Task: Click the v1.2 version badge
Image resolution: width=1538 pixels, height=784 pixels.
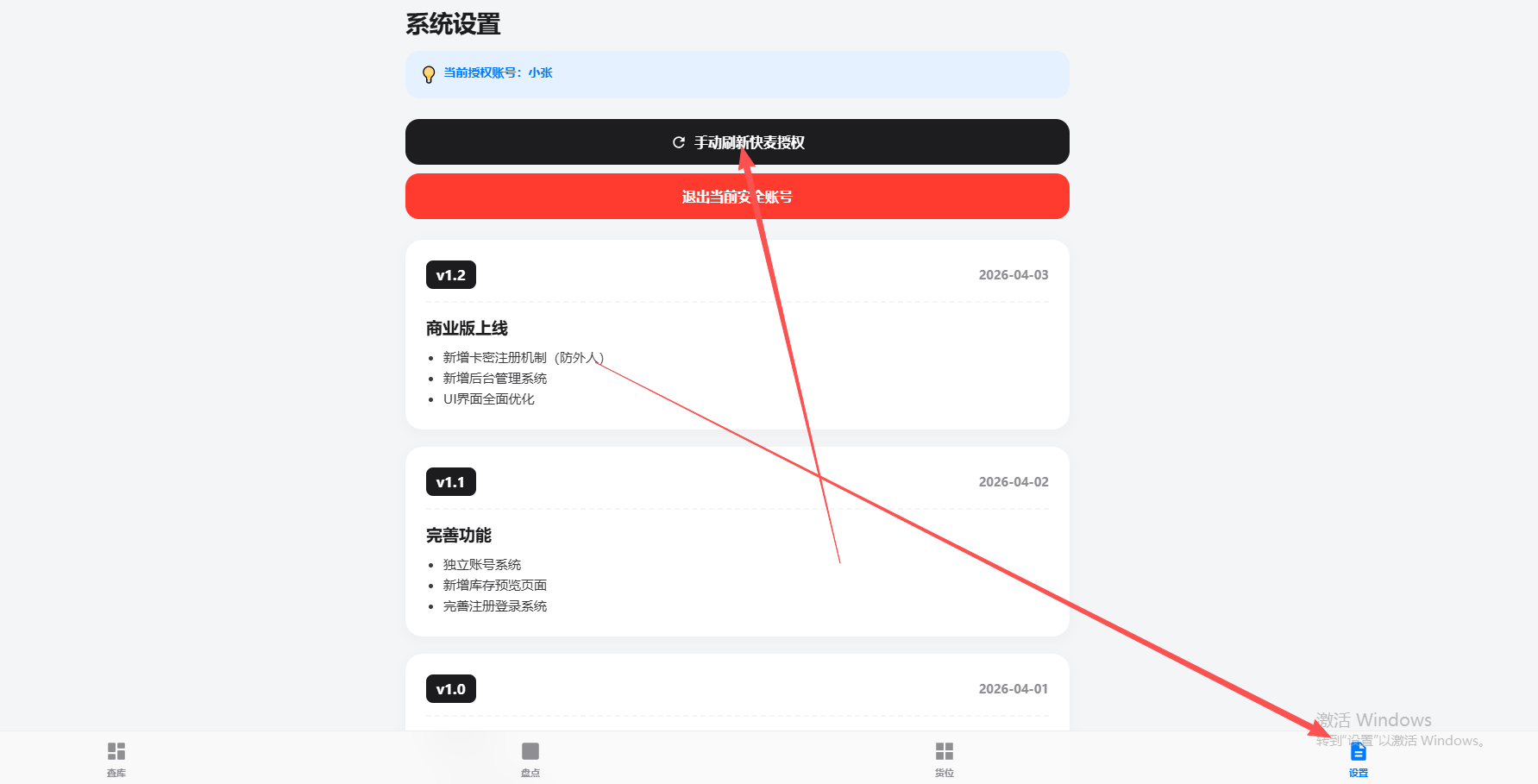Action: [x=451, y=275]
